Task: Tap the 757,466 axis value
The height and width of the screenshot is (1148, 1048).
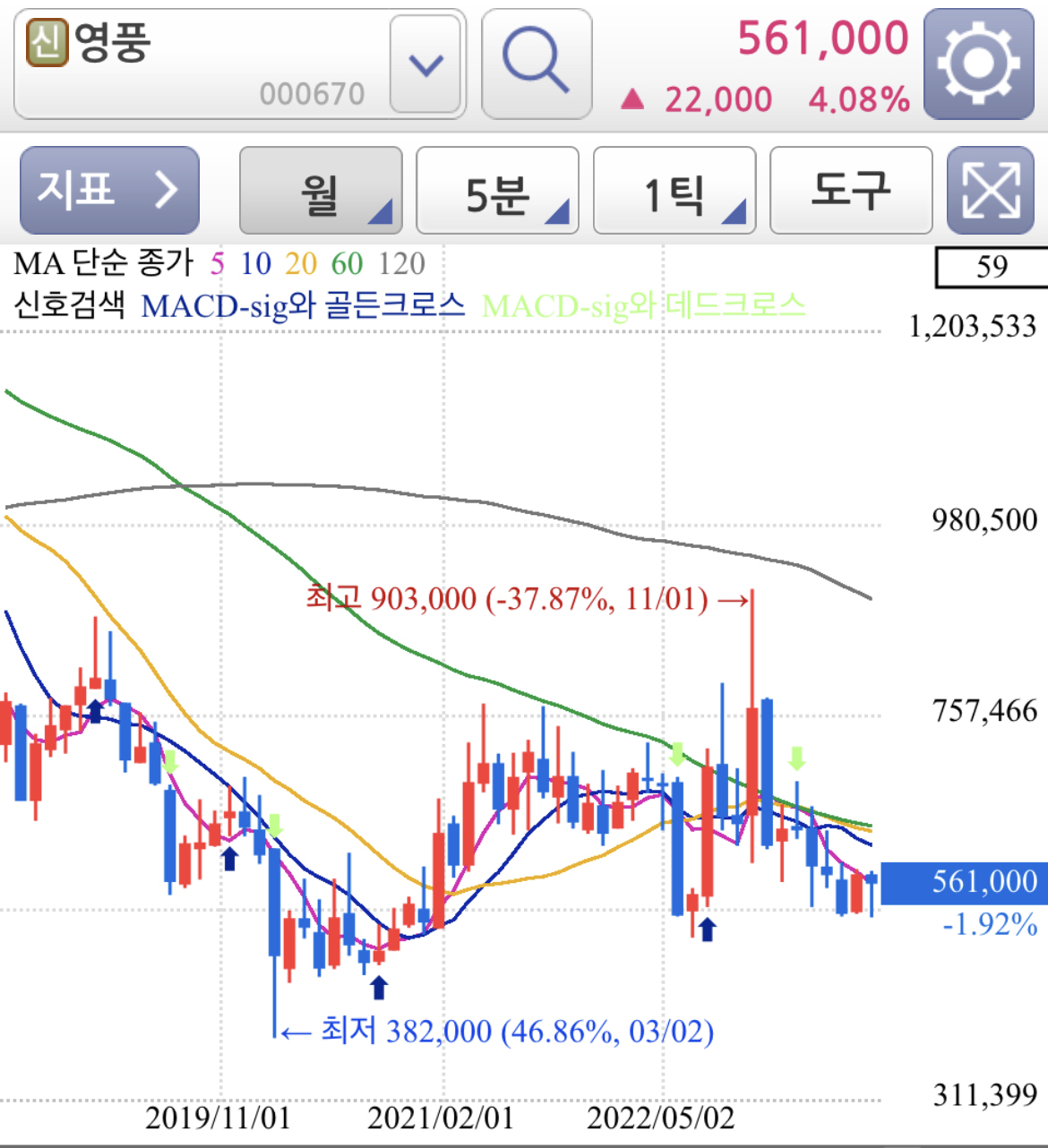Action: 984,711
